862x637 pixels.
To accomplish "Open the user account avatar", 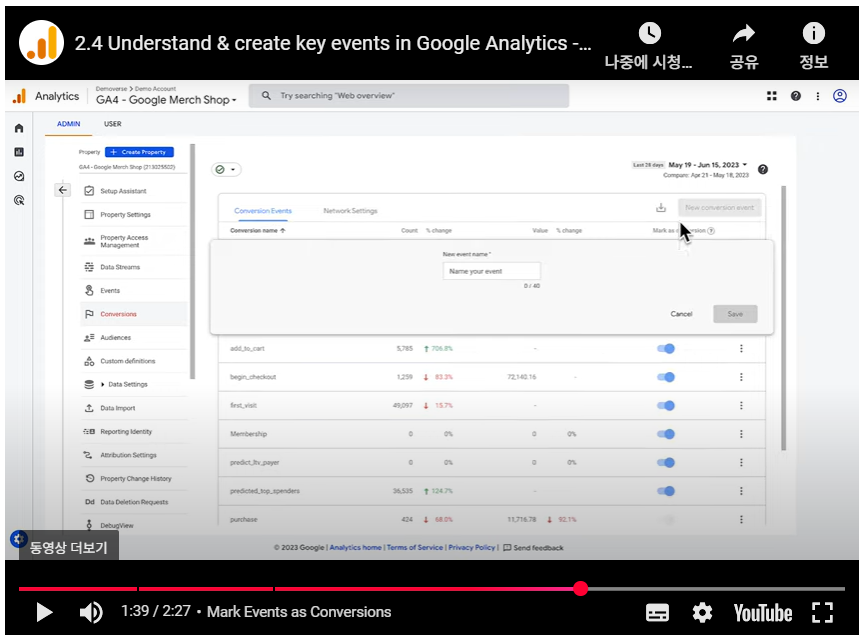I will tap(840, 96).
